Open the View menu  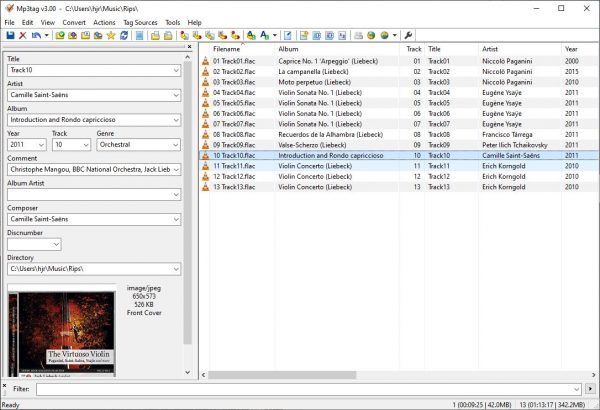pos(48,23)
